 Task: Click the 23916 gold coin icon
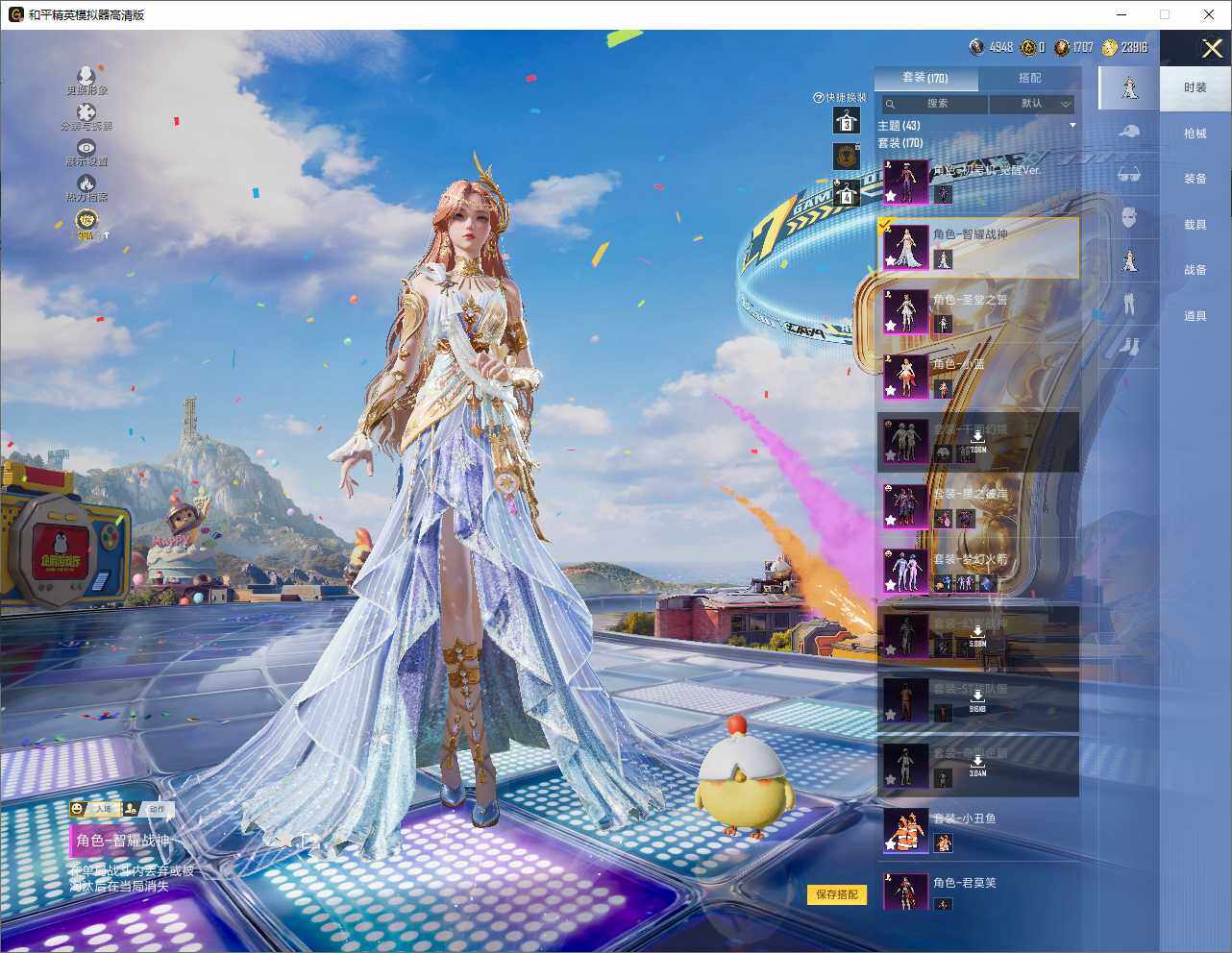[1110, 47]
